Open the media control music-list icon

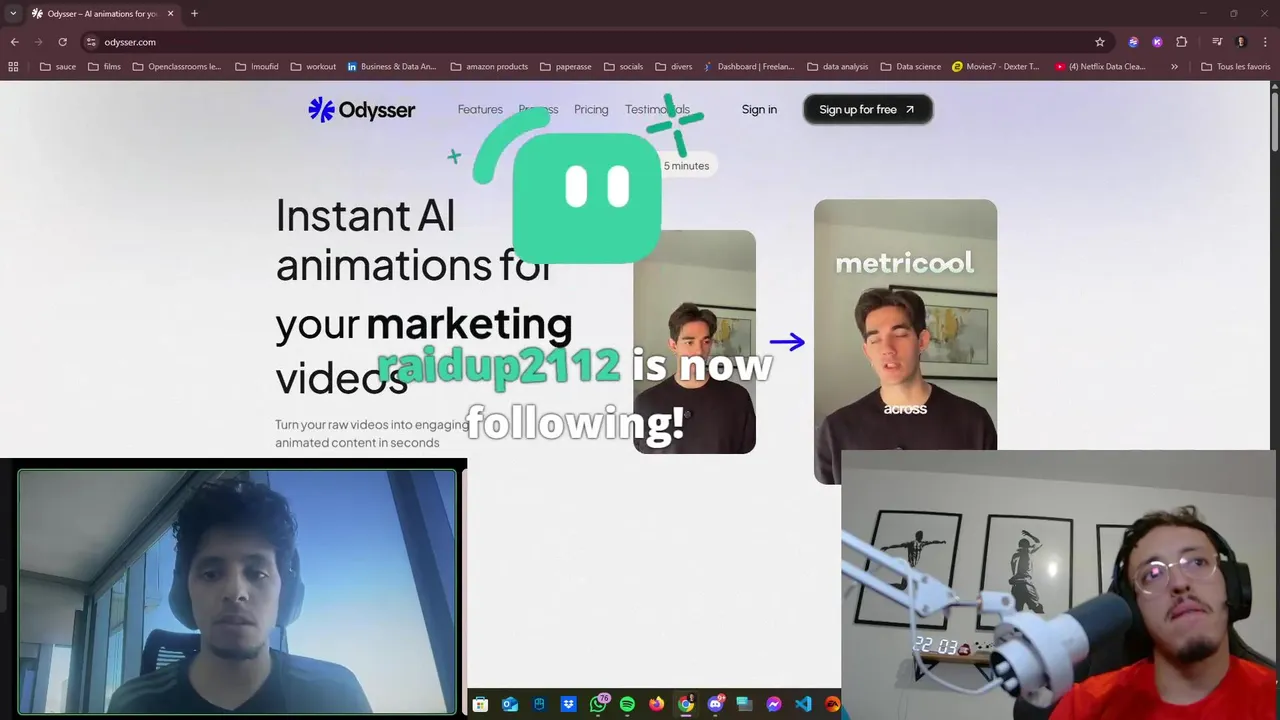[x=1217, y=42]
